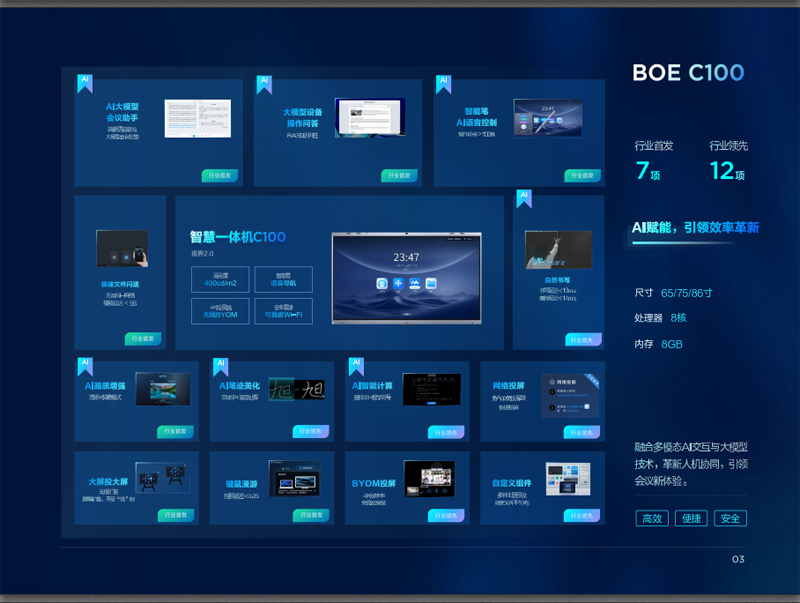This screenshot has height=603, width=800.
Task: Click the AI badge on 大模型设备操作问答 card
Action: pos(264,85)
